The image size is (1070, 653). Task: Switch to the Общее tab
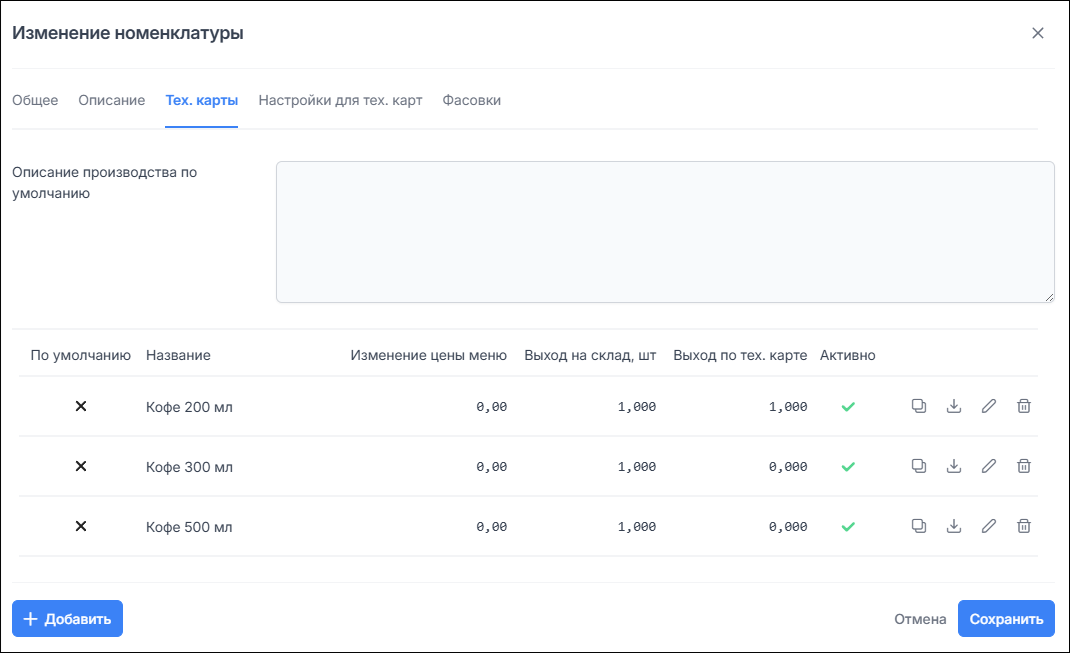click(35, 100)
